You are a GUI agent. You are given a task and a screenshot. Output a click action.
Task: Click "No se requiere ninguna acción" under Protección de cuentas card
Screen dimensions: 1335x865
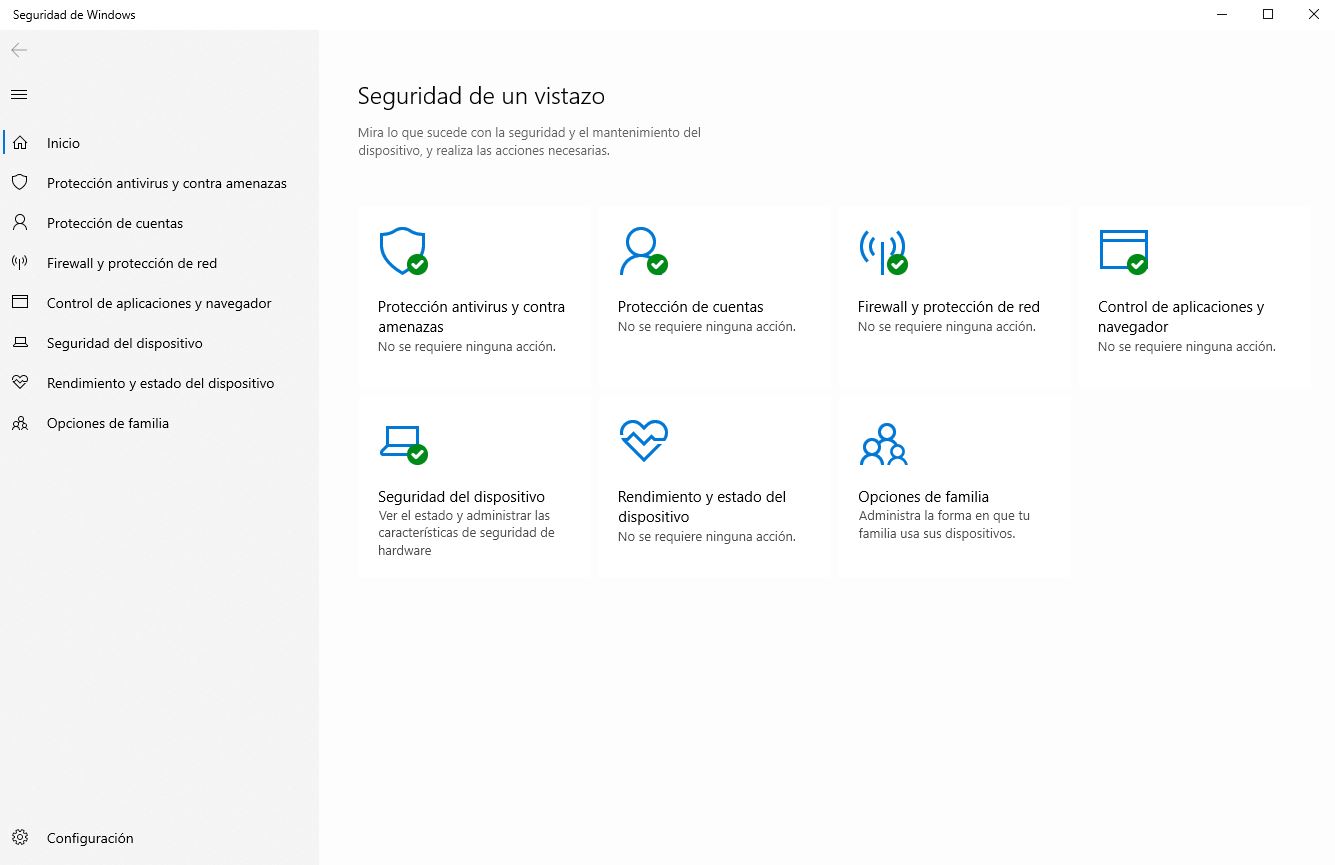pos(707,327)
